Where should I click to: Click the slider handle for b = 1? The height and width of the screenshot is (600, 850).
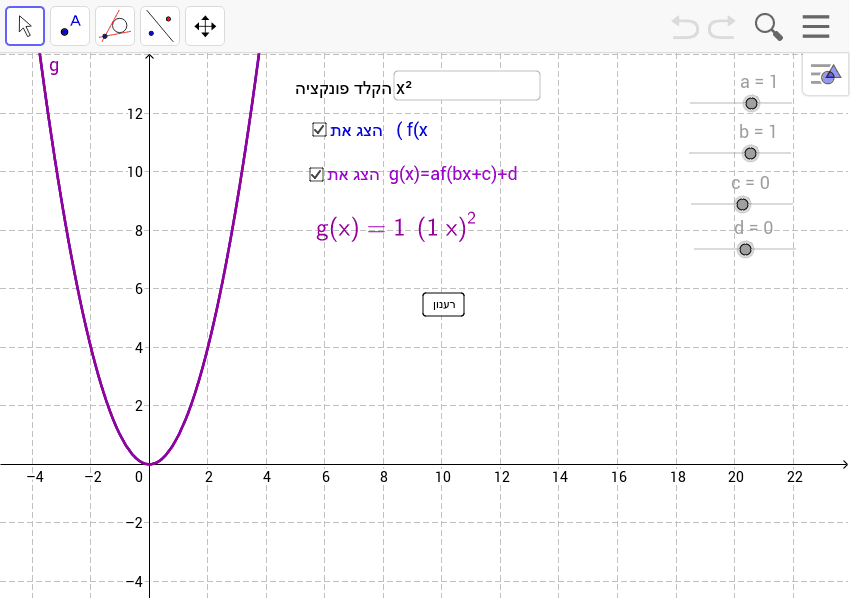coord(750,153)
